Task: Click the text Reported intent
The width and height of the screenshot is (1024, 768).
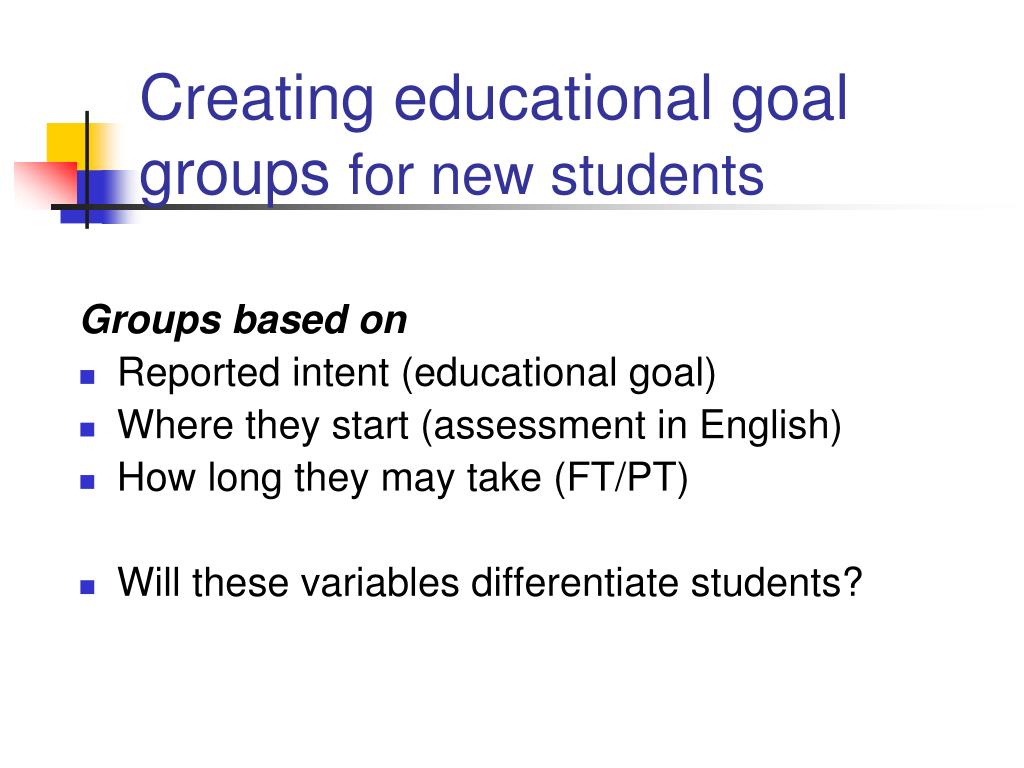Action: [x=253, y=373]
